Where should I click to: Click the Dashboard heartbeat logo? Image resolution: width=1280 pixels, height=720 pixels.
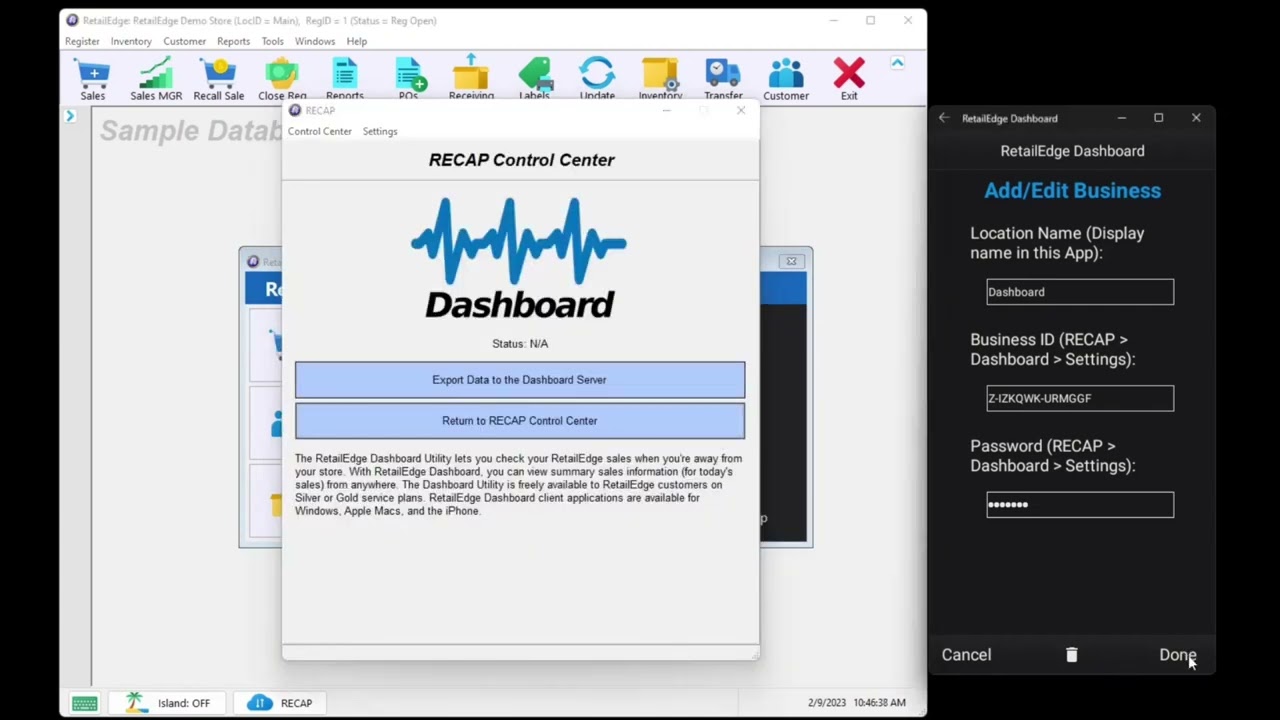[x=519, y=257]
